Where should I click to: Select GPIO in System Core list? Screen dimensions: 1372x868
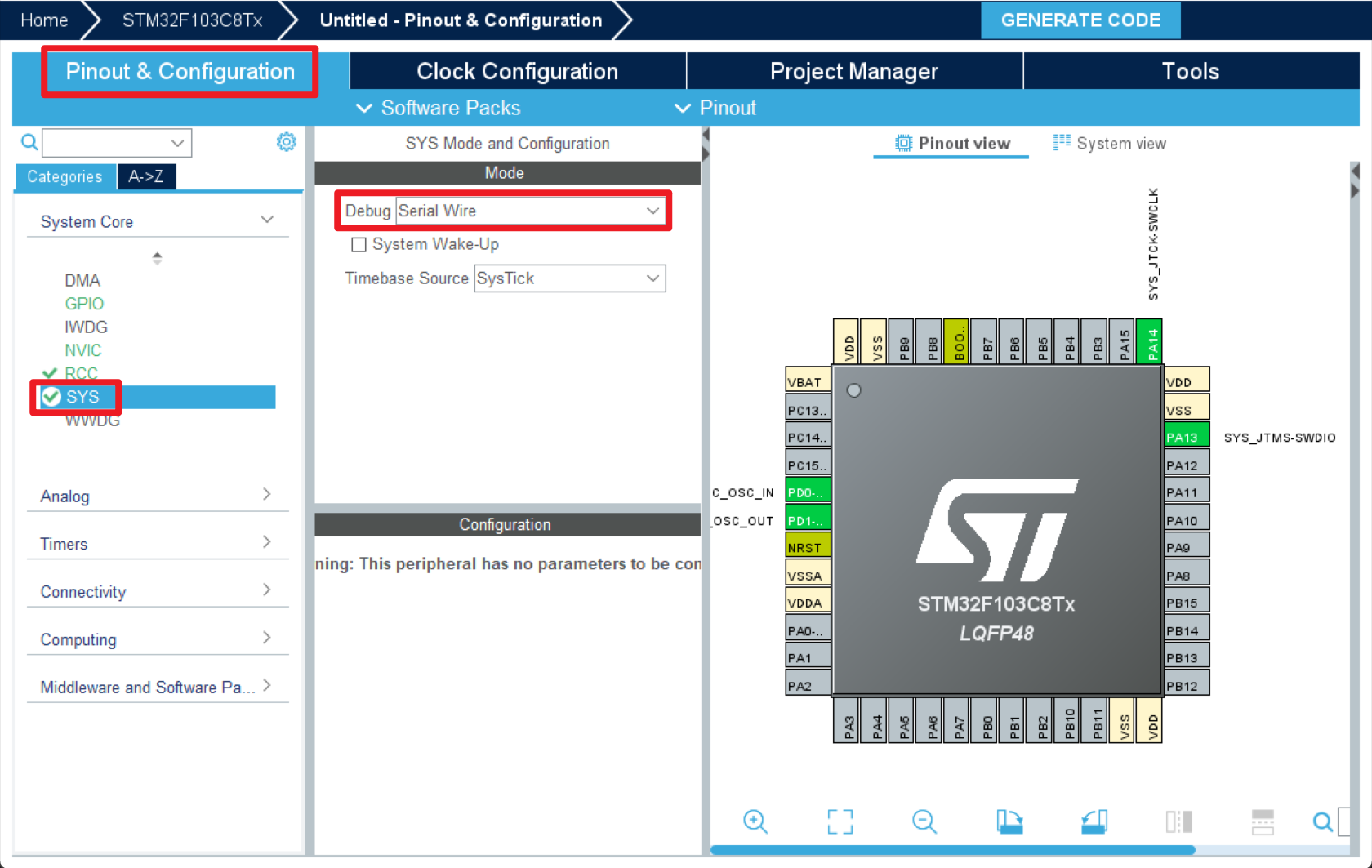84,303
